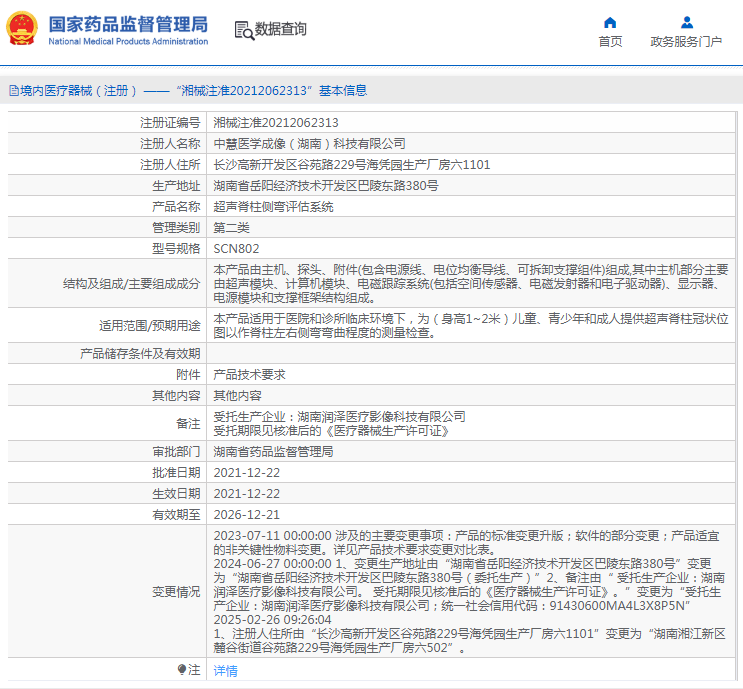Open 政务服务门户 text link
743x689 pixels.
686,42
